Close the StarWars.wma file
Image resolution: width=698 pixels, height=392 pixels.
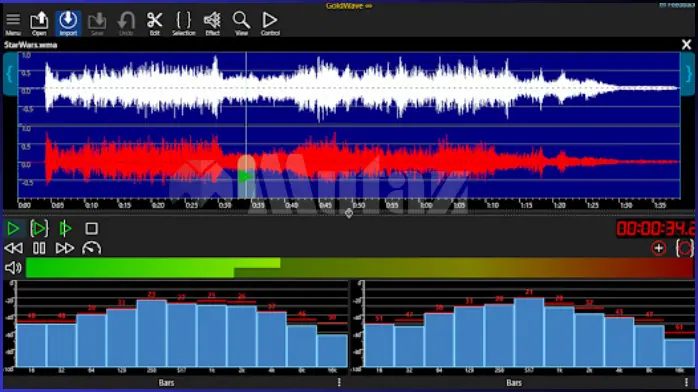[x=686, y=44]
